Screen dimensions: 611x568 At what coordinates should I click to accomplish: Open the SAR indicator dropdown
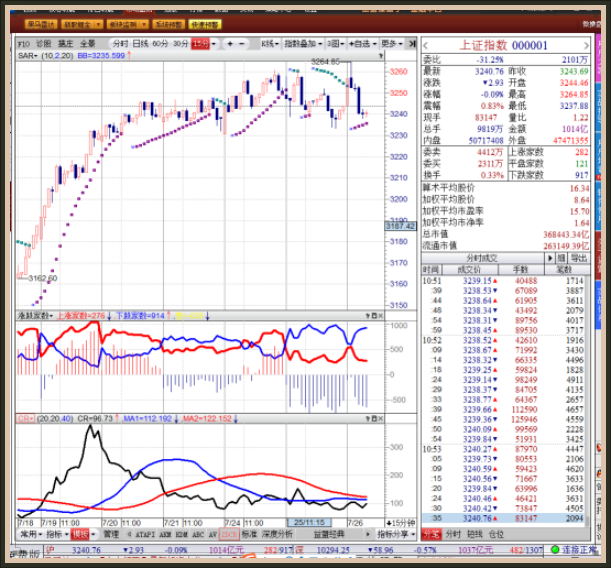(x=28, y=56)
